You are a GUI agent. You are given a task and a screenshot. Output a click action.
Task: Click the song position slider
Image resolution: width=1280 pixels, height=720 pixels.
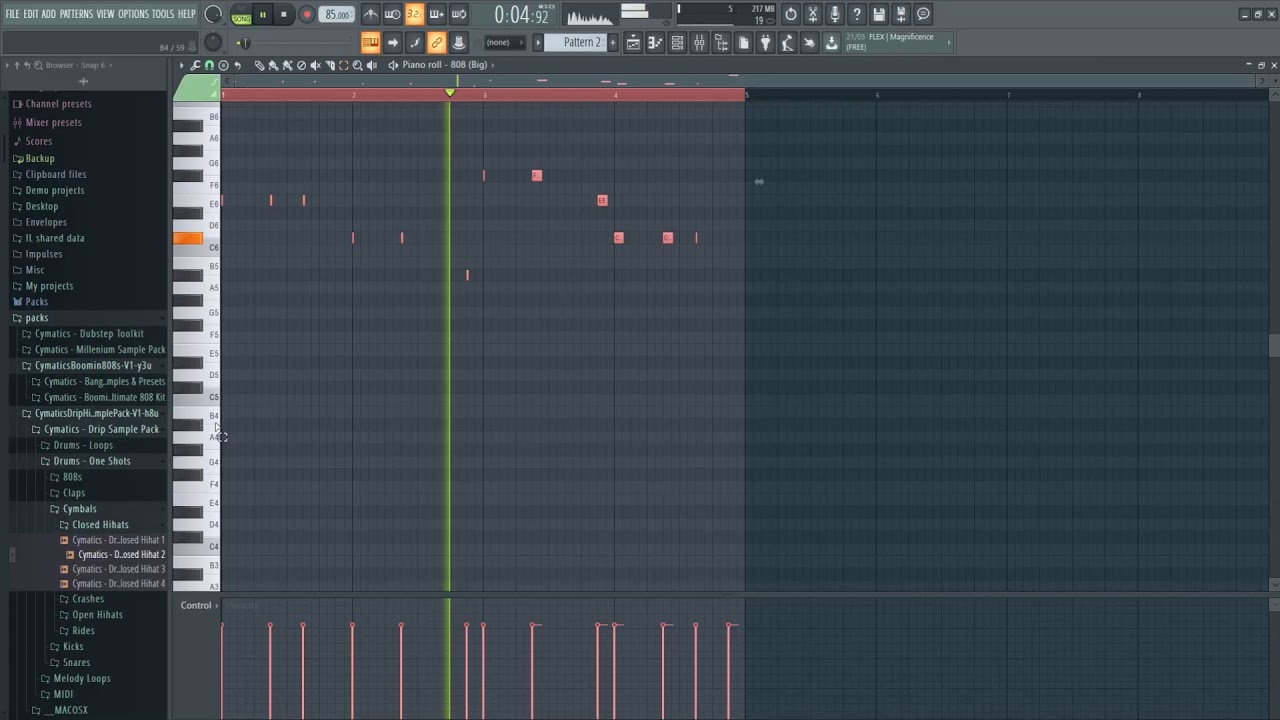coord(295,42)
